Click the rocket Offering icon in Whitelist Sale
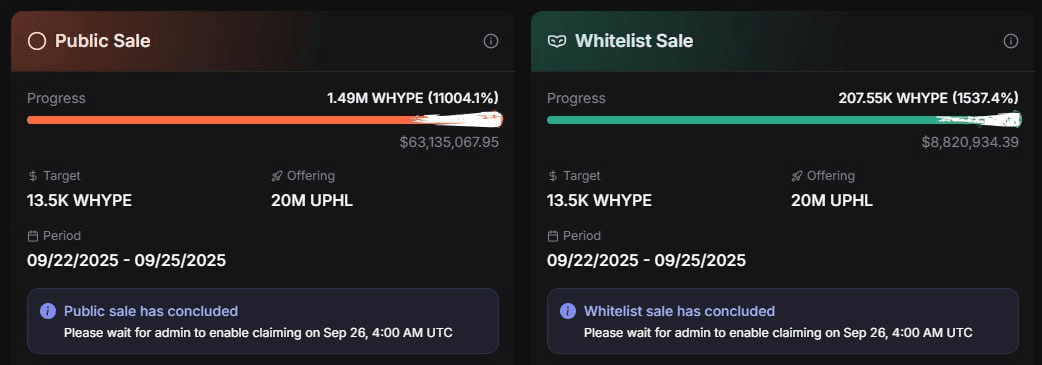The width and height of the screenshot is (1042, 365). pos(797,176)
